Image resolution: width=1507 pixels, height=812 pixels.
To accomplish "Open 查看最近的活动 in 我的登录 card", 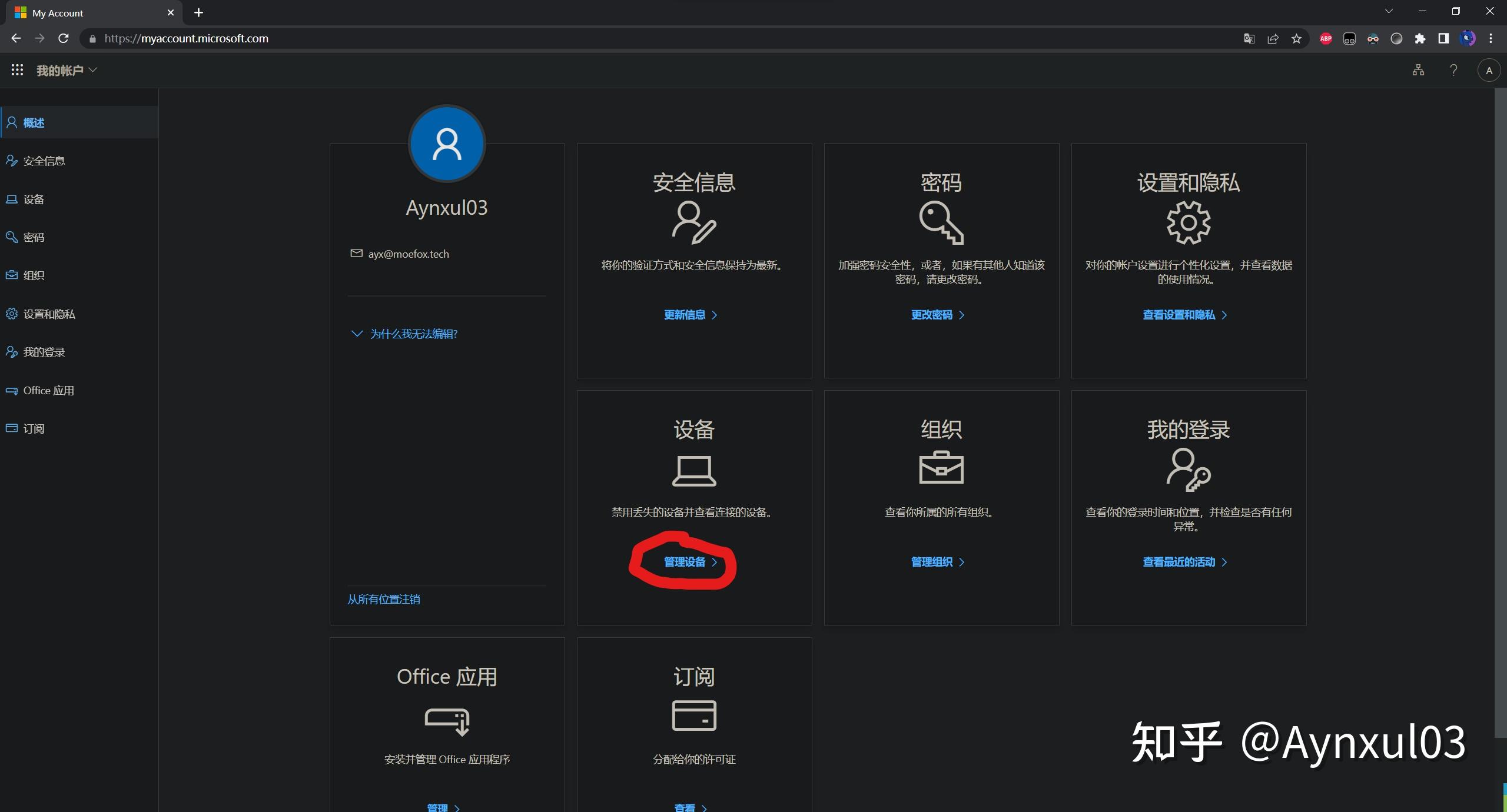I will 1180,562.
